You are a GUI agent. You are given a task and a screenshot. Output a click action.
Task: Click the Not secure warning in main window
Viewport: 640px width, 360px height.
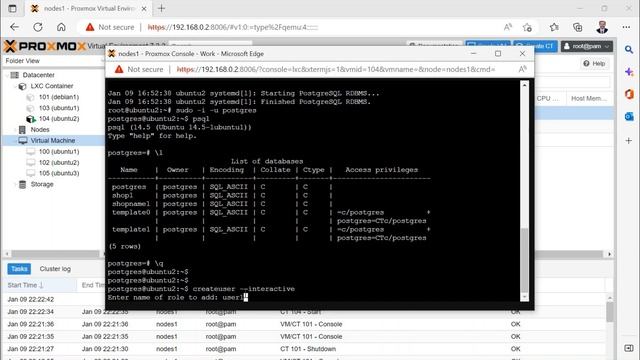(110, 27)
